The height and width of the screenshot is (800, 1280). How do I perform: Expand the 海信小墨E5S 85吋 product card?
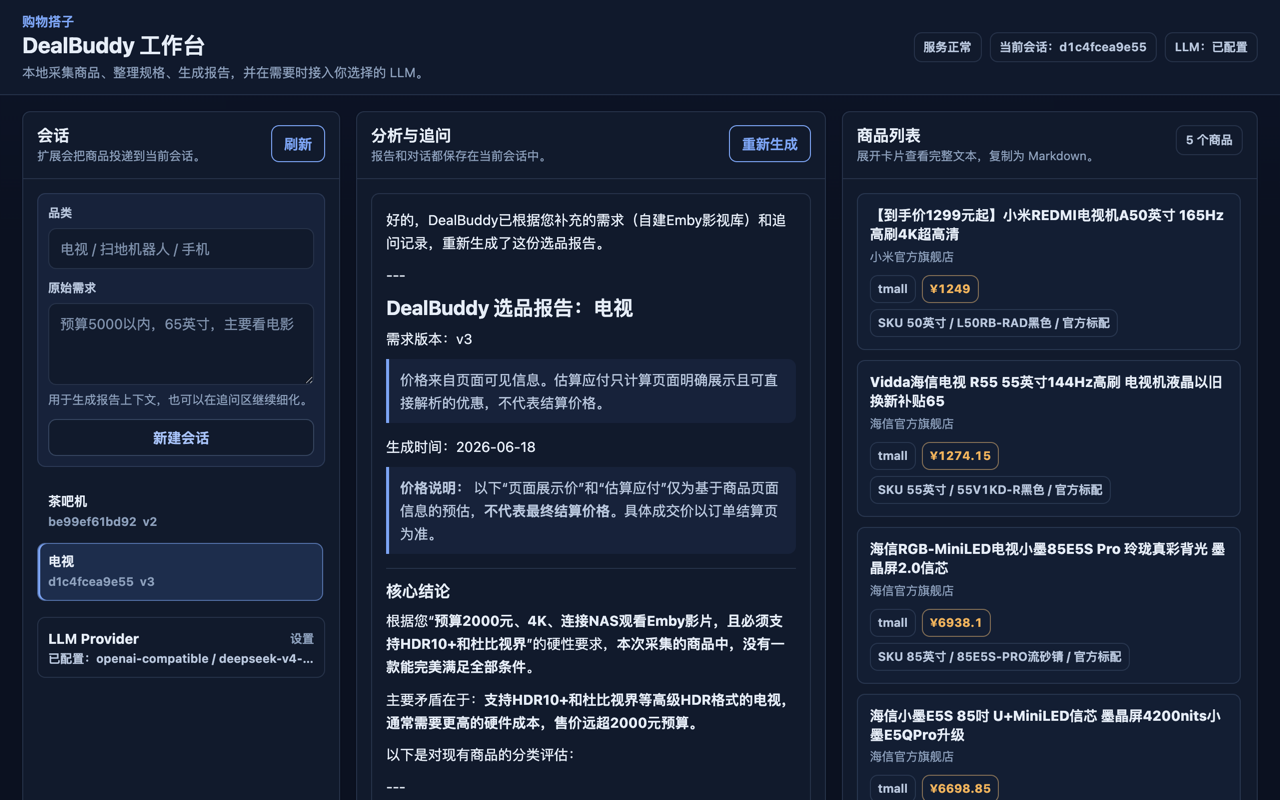pyautogui.click(x=1049, y=747)
